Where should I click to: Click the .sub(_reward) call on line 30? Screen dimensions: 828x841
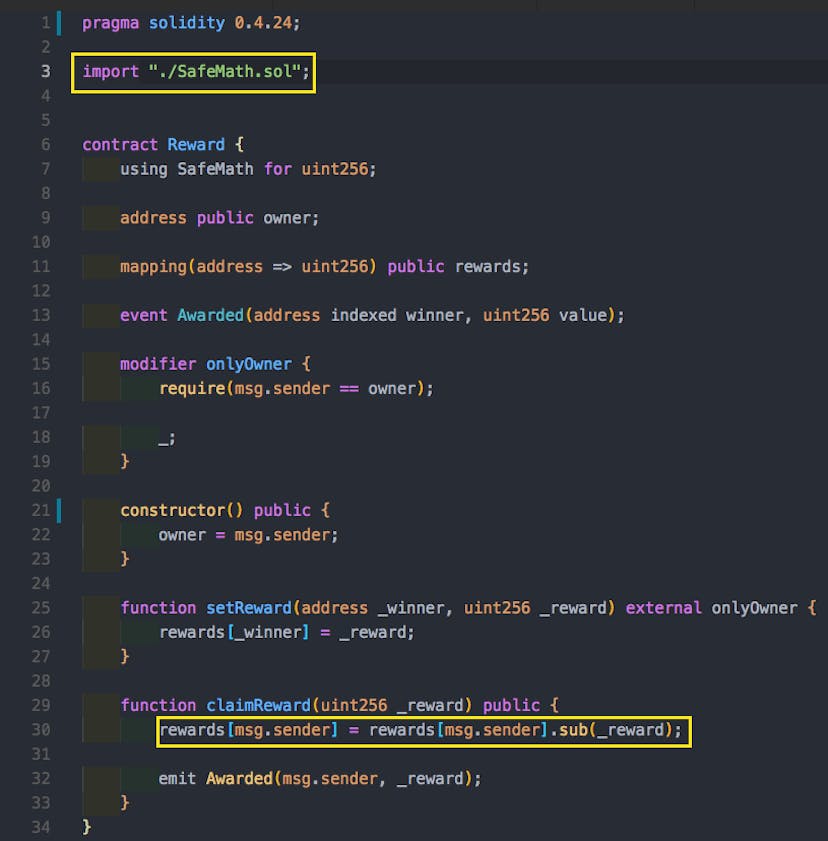[x=613, y=730]
